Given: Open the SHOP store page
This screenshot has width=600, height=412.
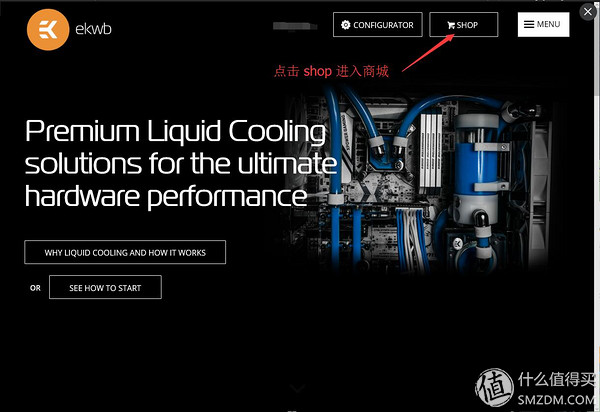Looking at the screenshot, I should point(464,24).
